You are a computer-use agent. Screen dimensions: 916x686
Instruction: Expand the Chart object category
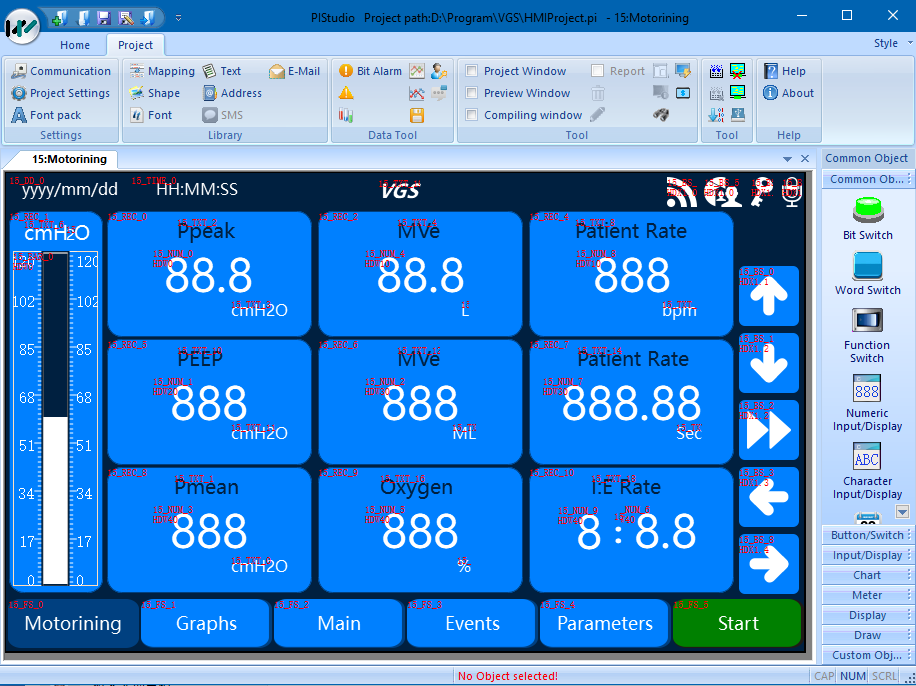[868, 575]
